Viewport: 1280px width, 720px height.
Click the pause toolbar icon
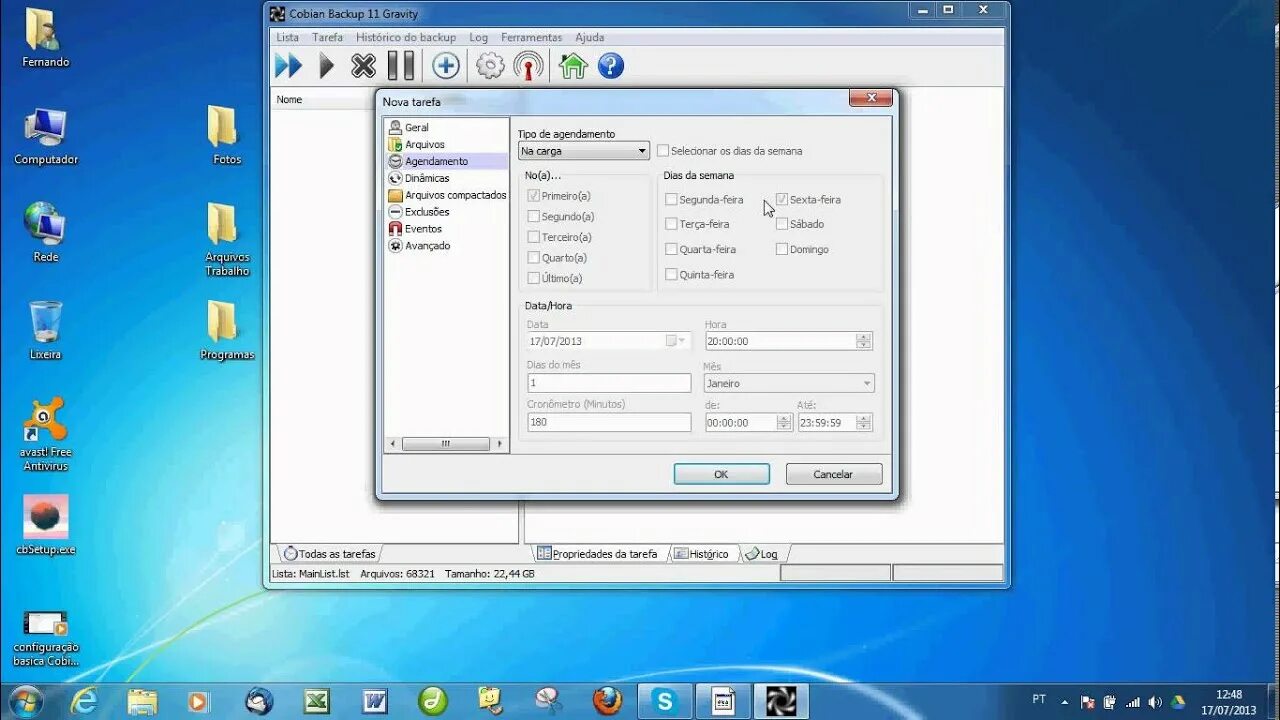[401, 66]
